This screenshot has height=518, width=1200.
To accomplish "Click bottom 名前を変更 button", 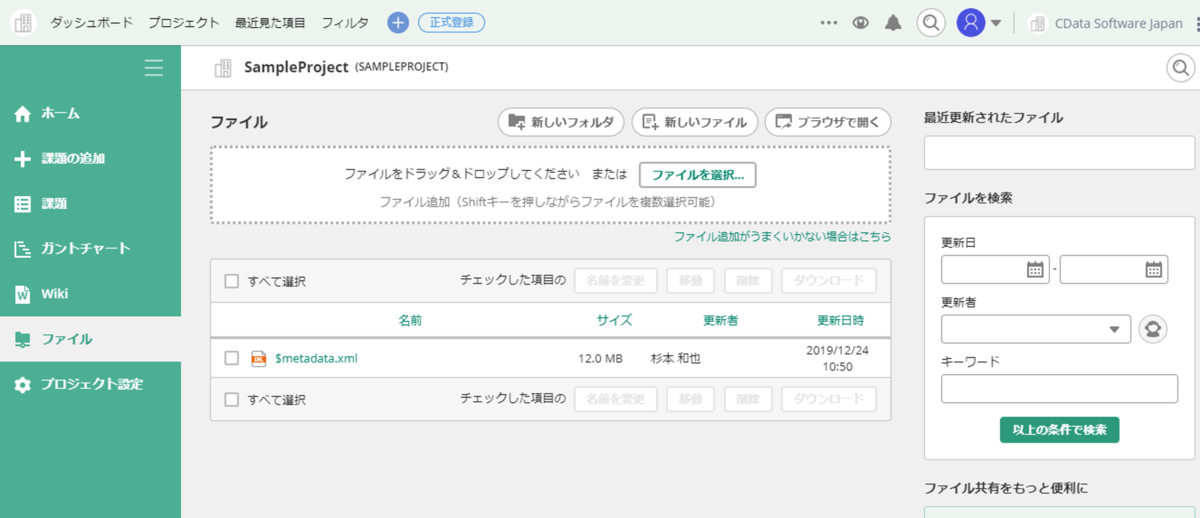I will [x=616, y=399].
